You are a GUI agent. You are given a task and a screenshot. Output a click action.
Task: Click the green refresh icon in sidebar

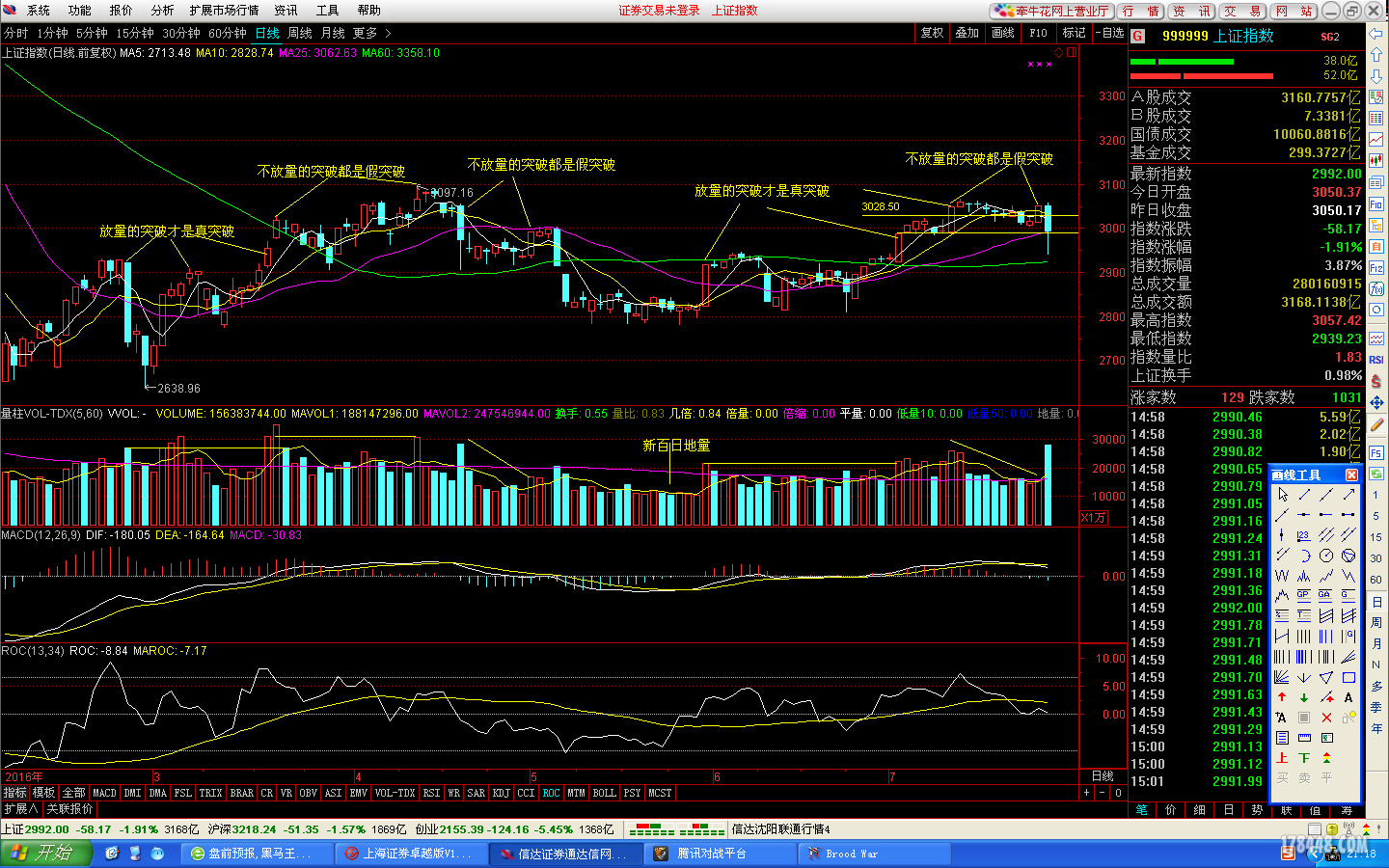point(1376,474)
